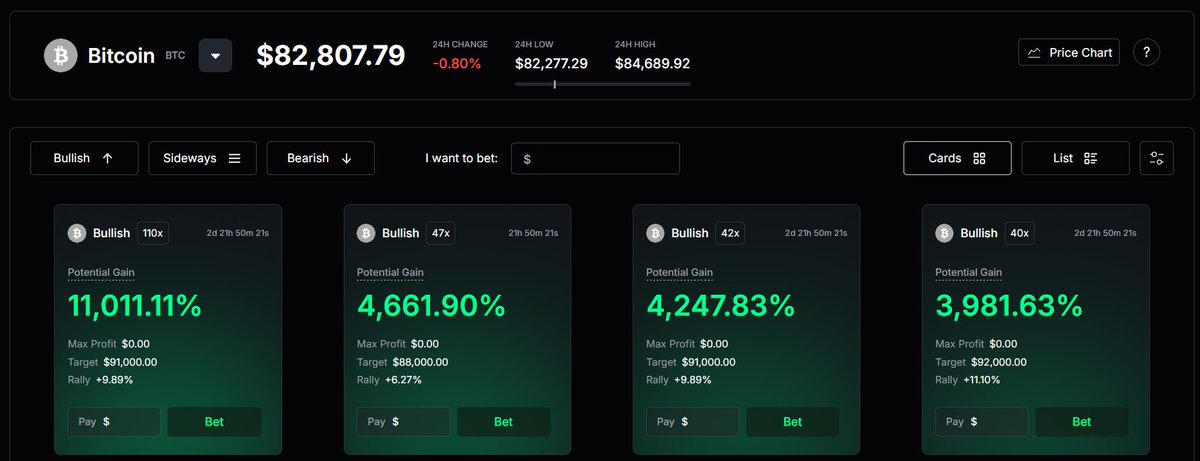Click Bitcoin icon on the 110x card
Viewport: 1200px width, 461px height.
pos(77,233)
